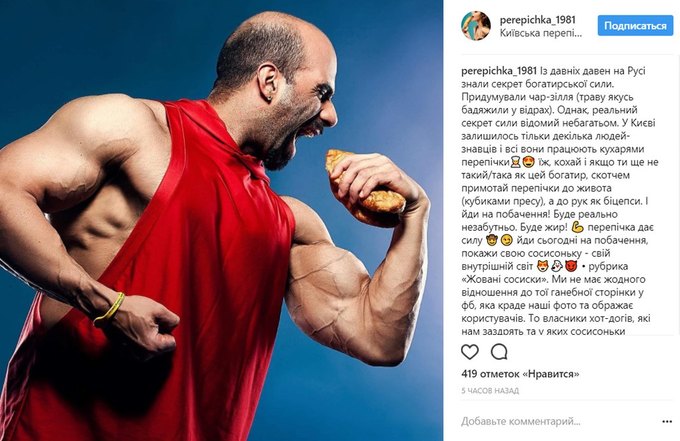The width and height of the screenshot is (680, 441).
Task: View the 419 отметок «Нравится» likes list
Action: click(x=520, y=374)
